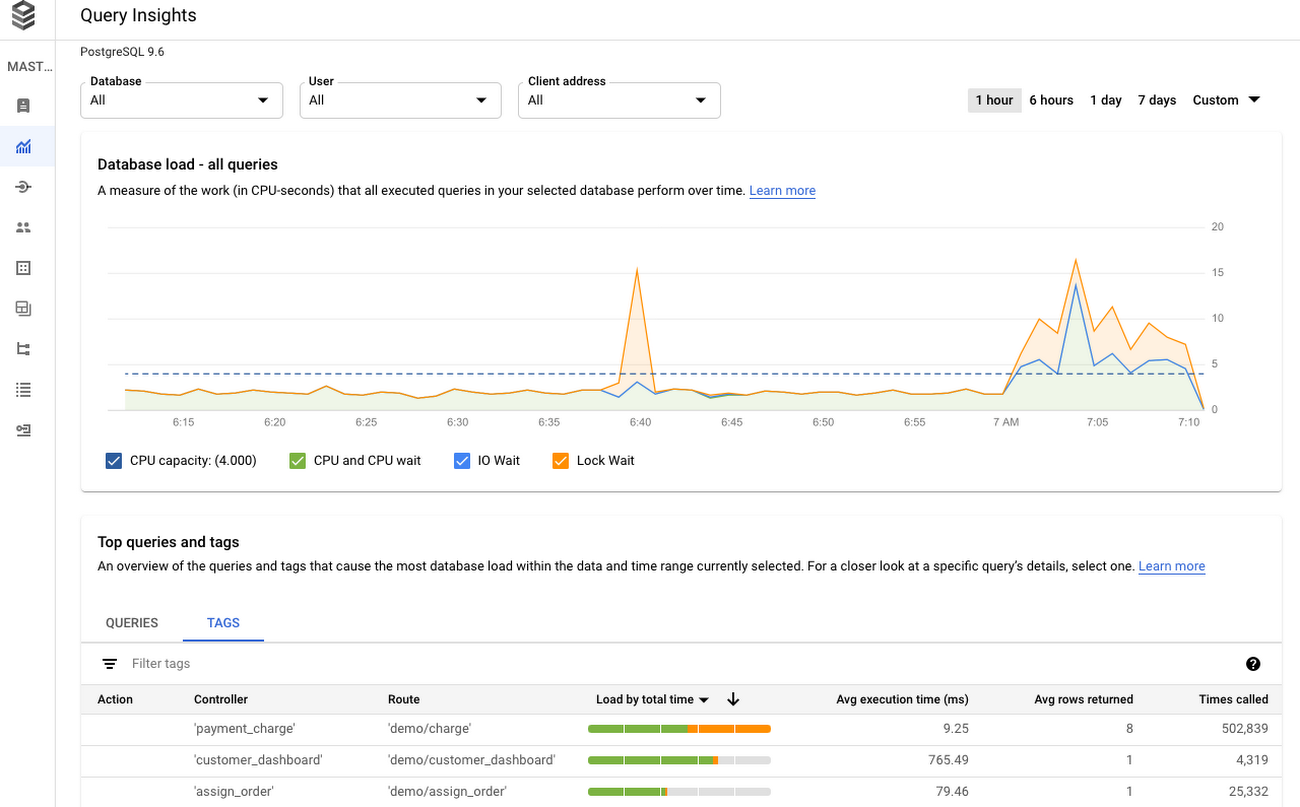Click the 'demo/charge' route cell
Viewport: 1300px width, 807px height.
click(x=429, y=729)
